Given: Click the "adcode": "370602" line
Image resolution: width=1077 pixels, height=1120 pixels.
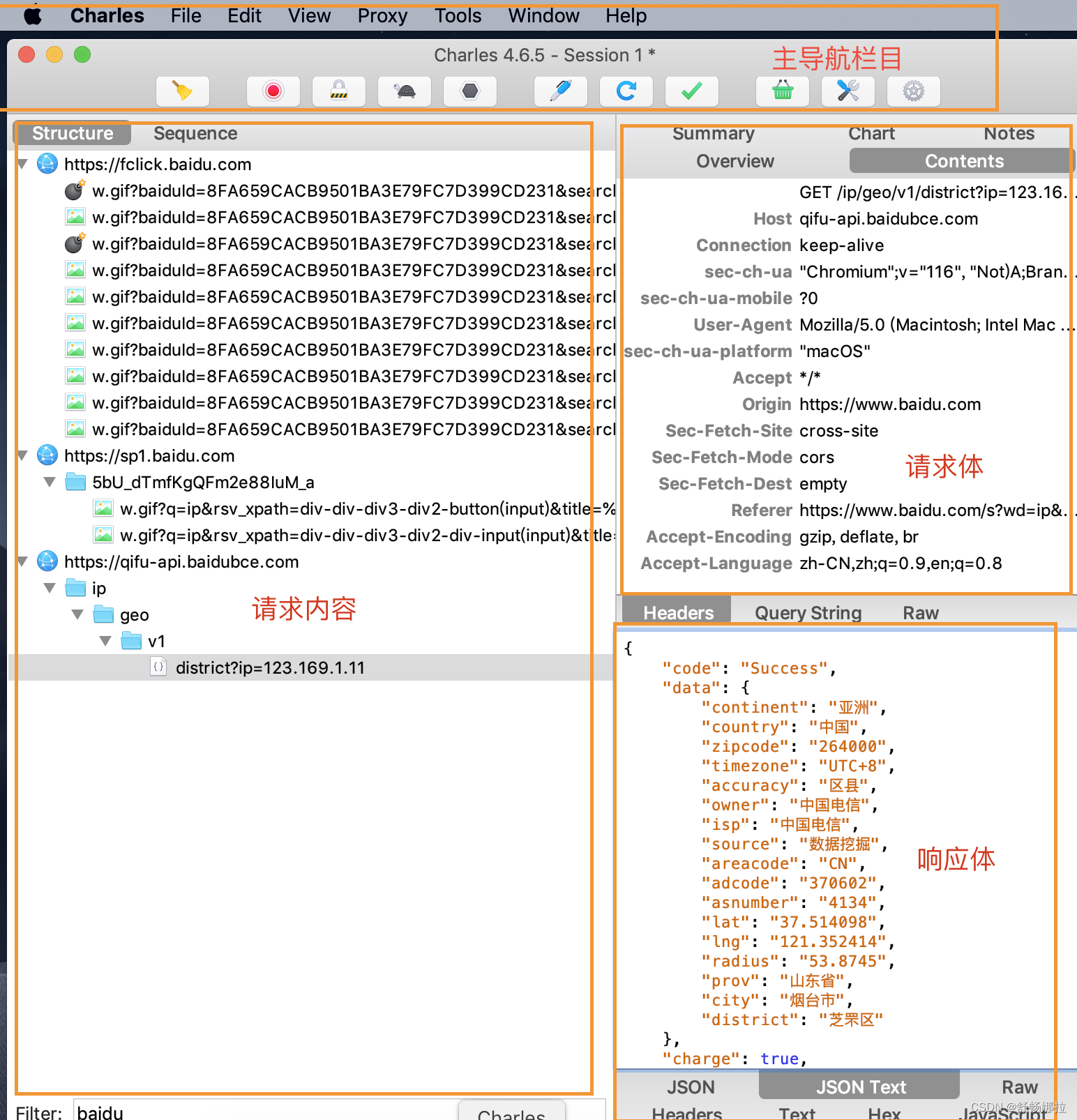Looking at the screenshot, I should click(x=793, y=883).
